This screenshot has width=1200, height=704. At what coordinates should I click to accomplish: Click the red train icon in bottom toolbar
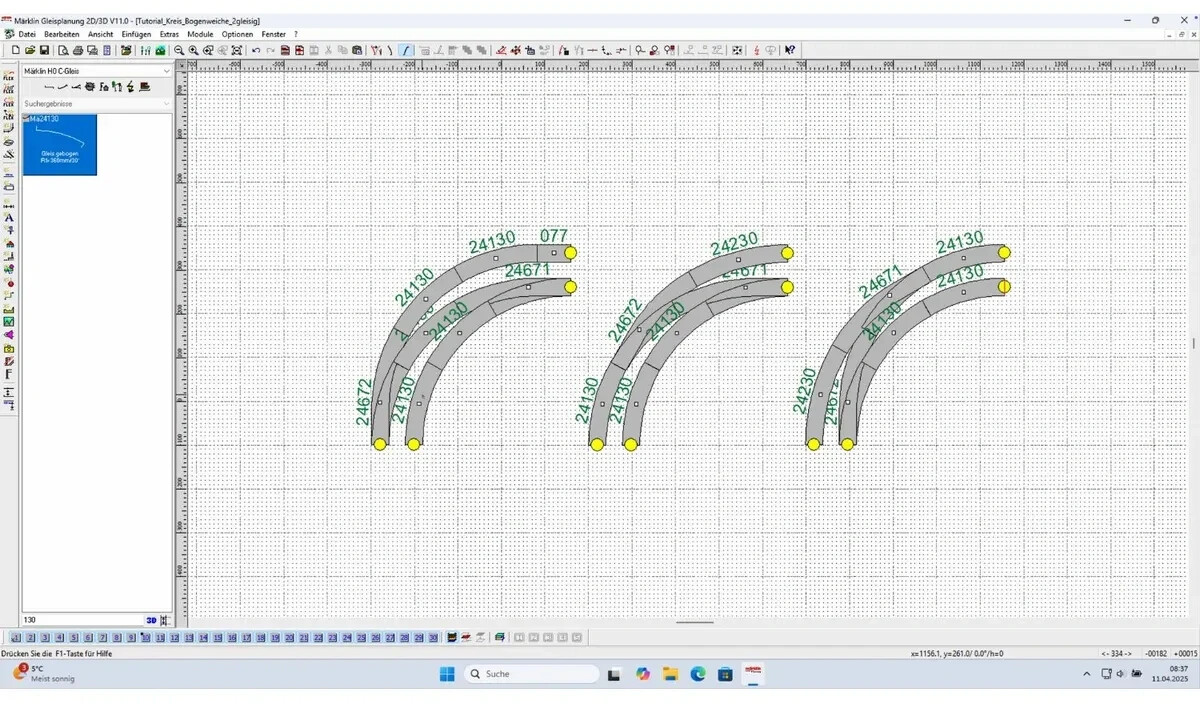coord(467,637)
